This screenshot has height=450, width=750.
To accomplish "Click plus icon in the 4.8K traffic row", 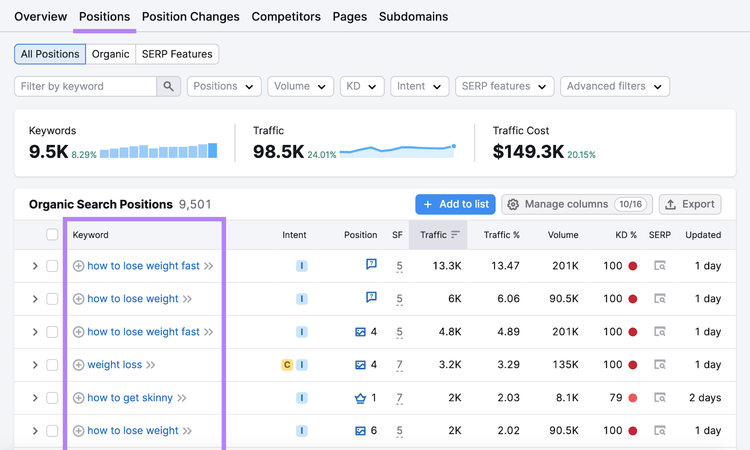I will pos(78,332).
